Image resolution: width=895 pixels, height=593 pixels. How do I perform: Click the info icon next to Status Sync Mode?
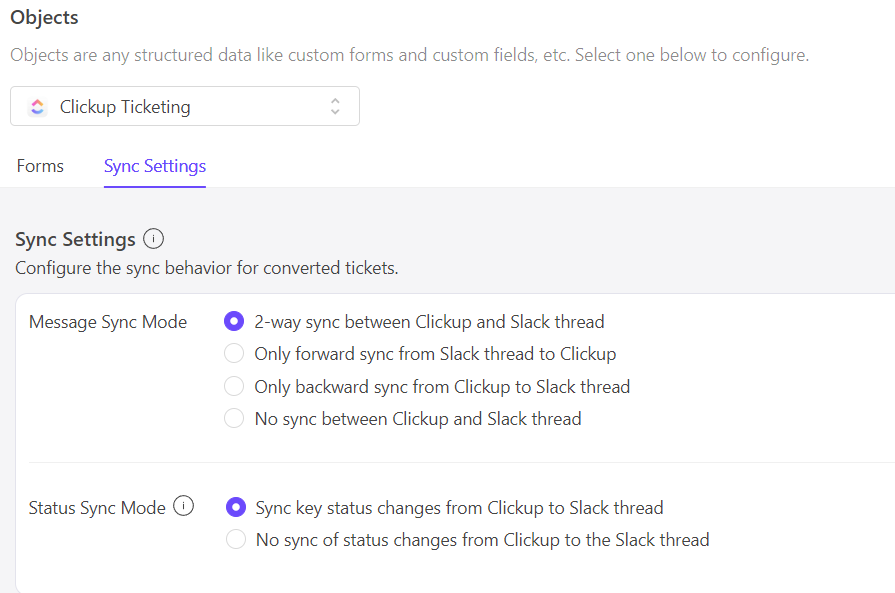(183, 507)
